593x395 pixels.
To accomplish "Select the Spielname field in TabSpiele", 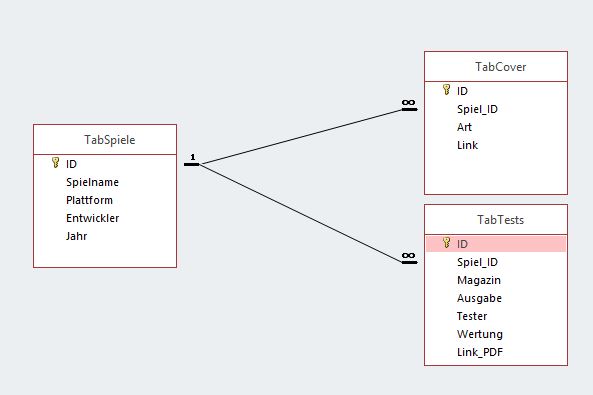I will [x=105, y=182].
